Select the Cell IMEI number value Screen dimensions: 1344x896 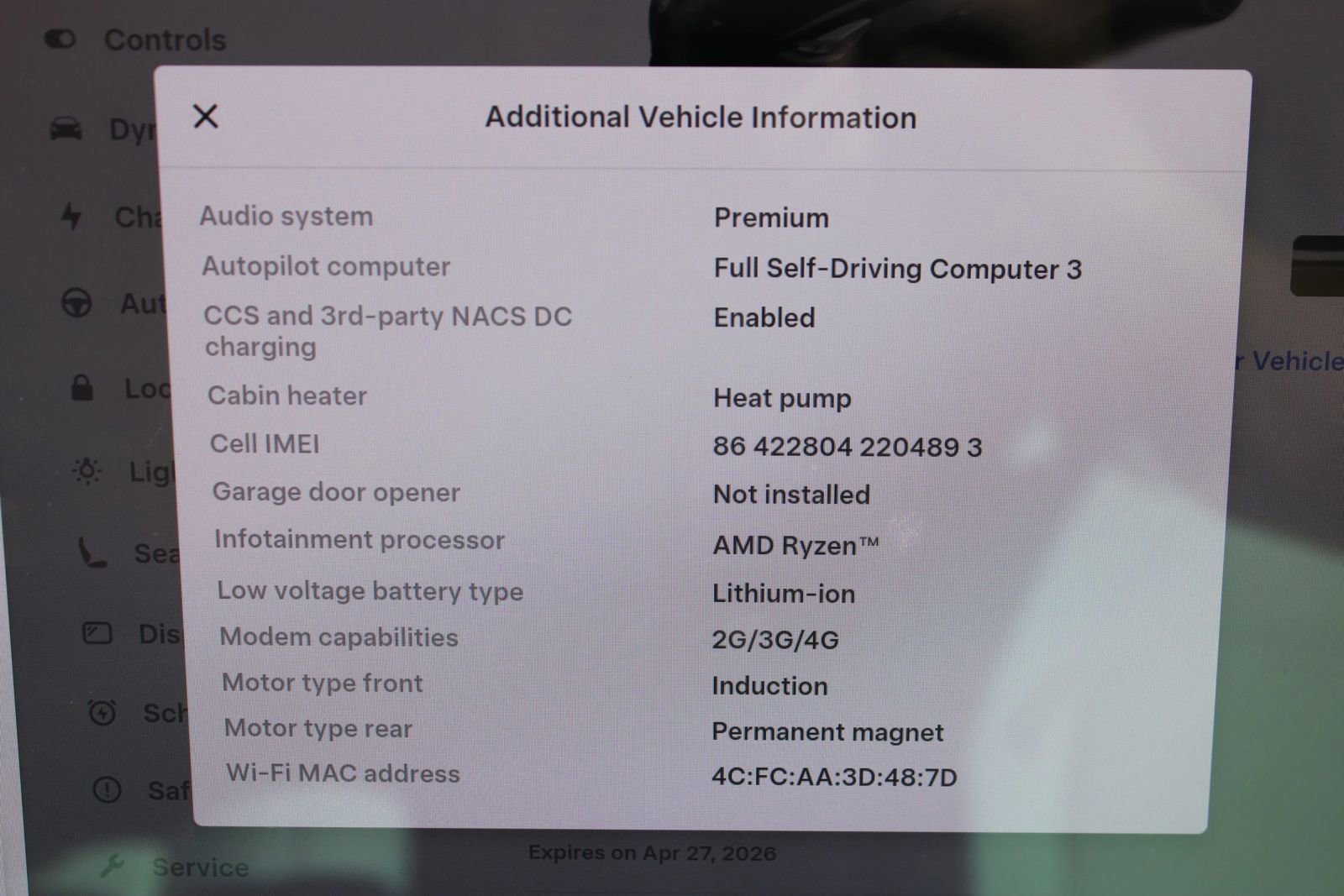click(846, 446)
